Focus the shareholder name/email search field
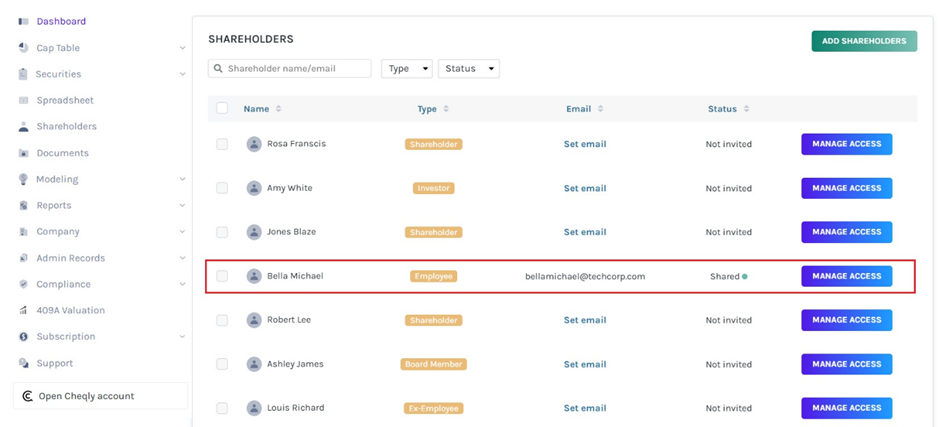This screenshot has width=939, height=427. pyautogui.click(x=290, y=68)
